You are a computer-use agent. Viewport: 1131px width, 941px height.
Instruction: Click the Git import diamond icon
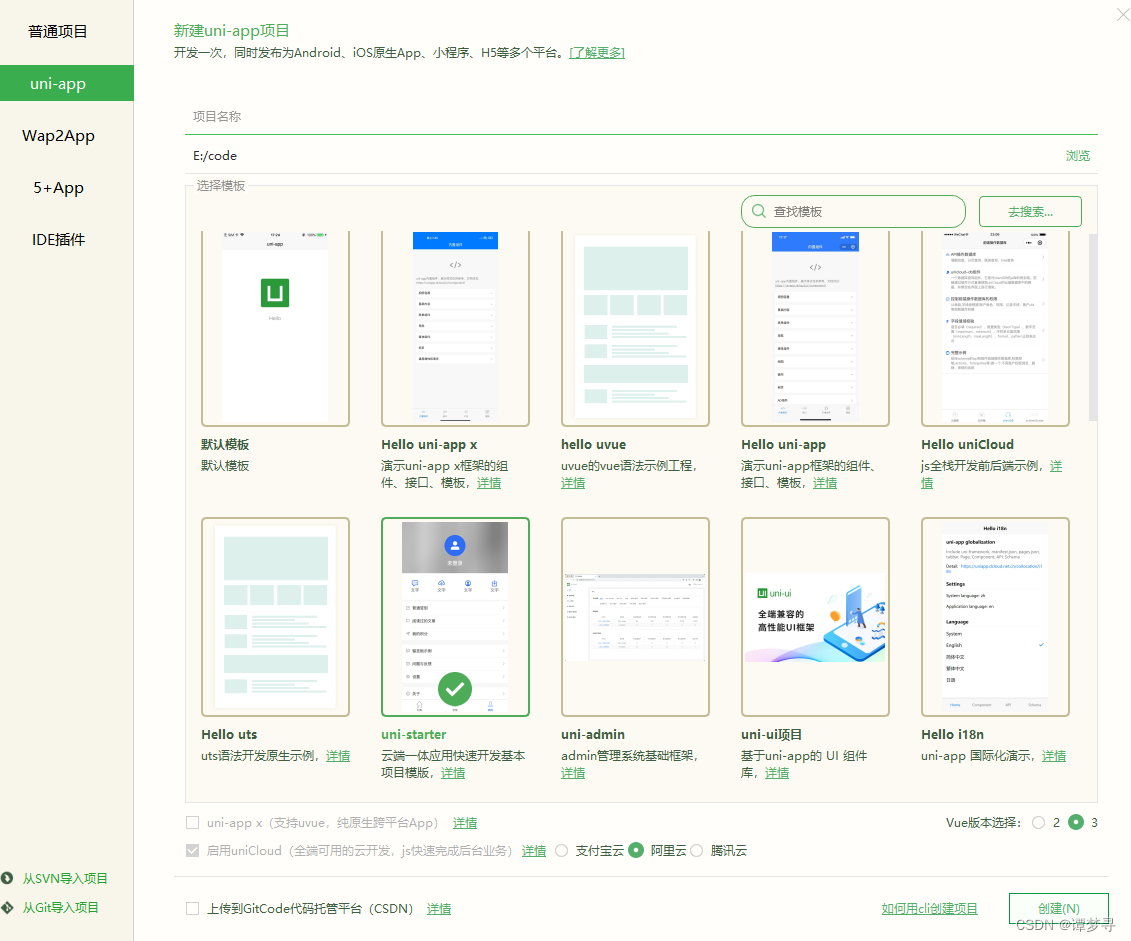(7, 907)
